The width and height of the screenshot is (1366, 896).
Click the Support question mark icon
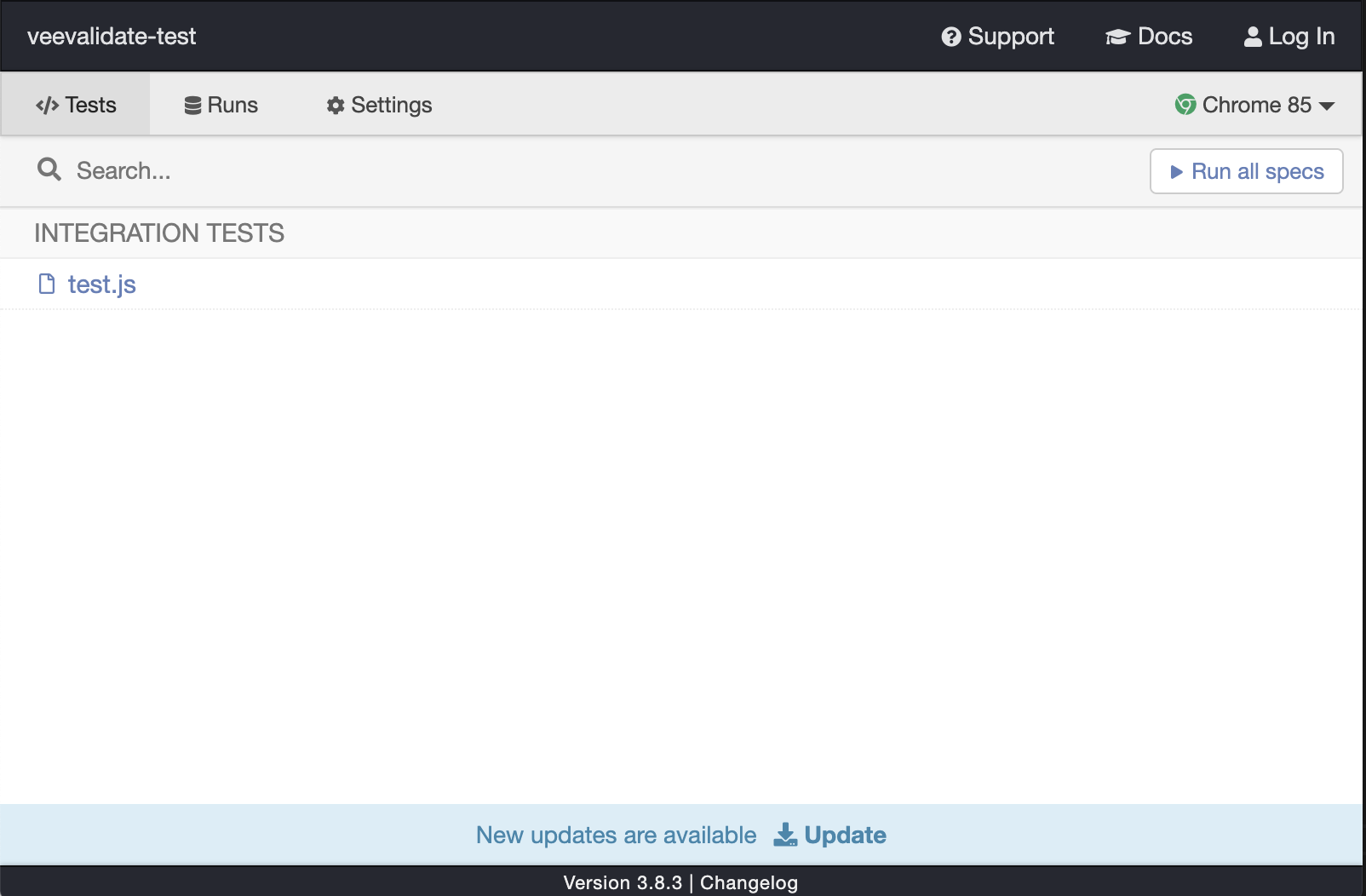[x=951, y=37]
